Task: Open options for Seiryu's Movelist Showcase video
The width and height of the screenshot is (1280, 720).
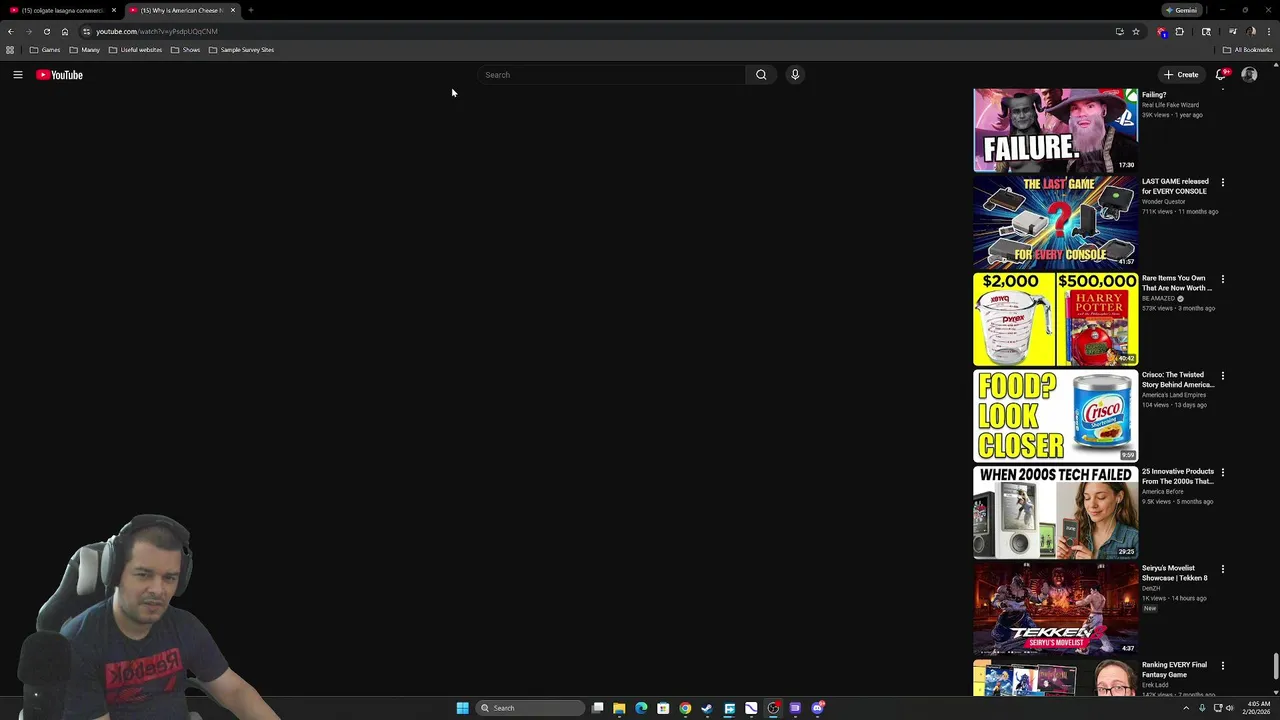Action: point(1222,569)
